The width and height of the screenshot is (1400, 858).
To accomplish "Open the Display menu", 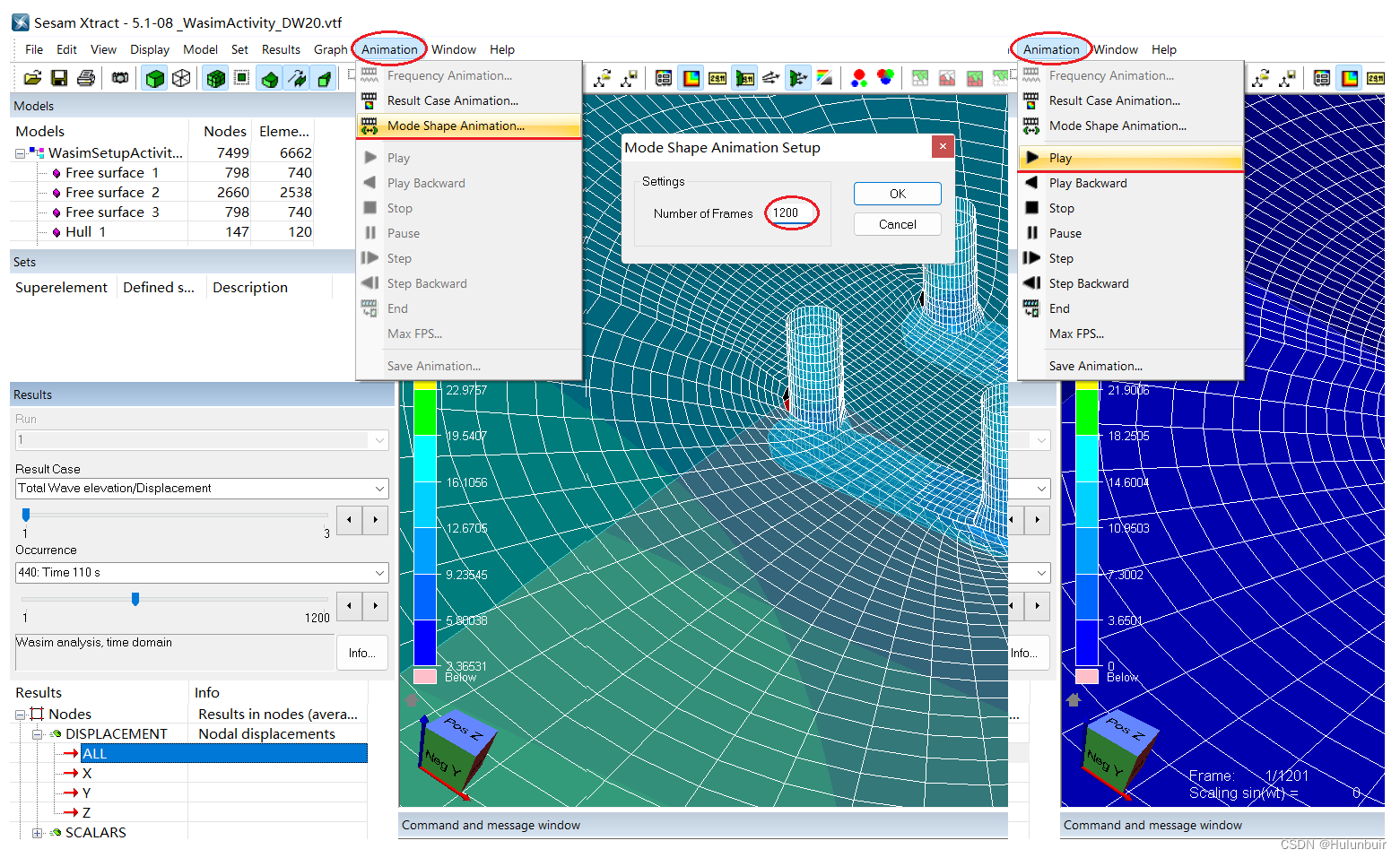I will [x=150, y=49].
